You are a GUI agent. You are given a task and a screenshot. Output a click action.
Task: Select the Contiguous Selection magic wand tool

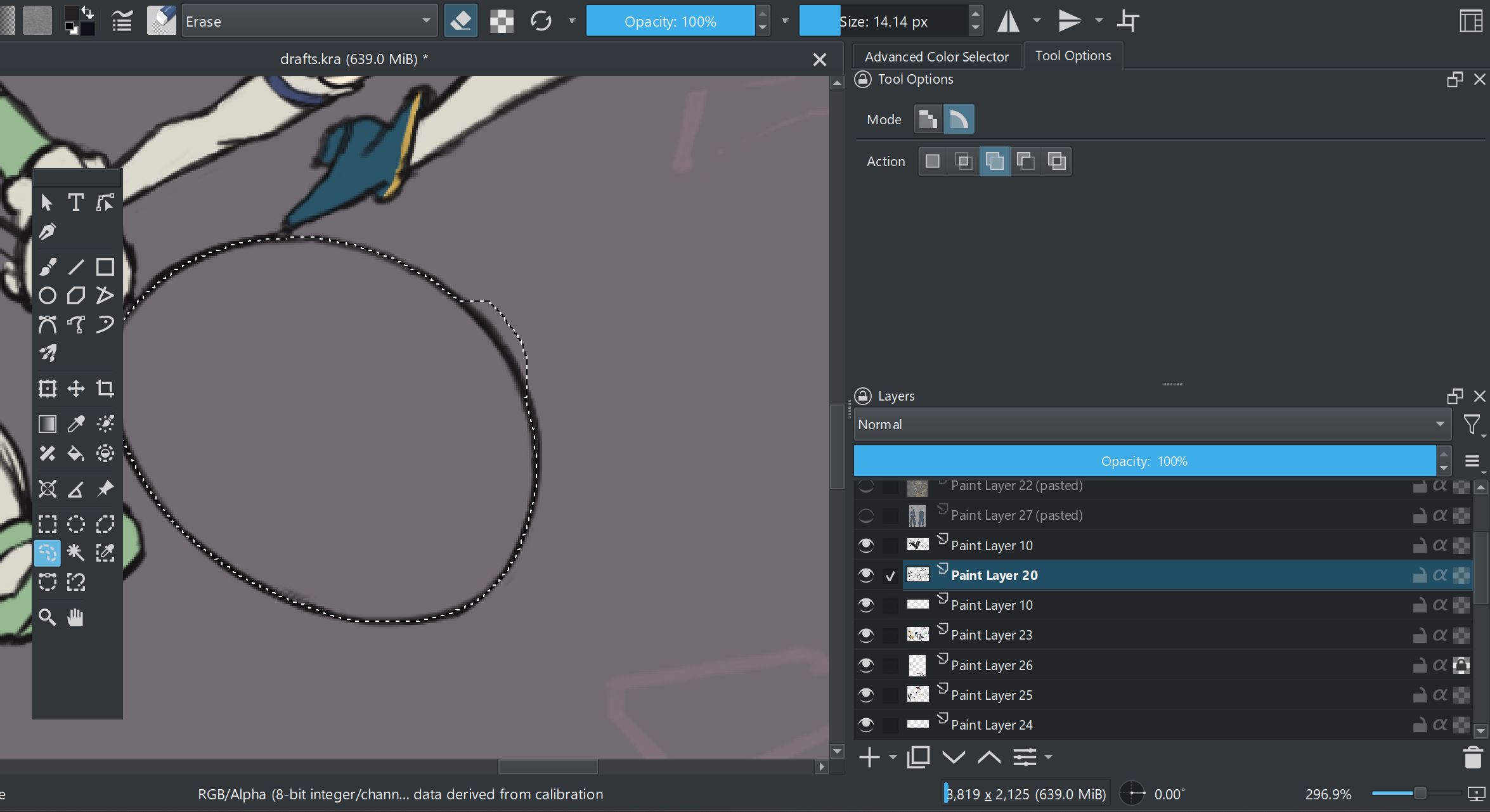pyautogui.click(x=76, y=553)
